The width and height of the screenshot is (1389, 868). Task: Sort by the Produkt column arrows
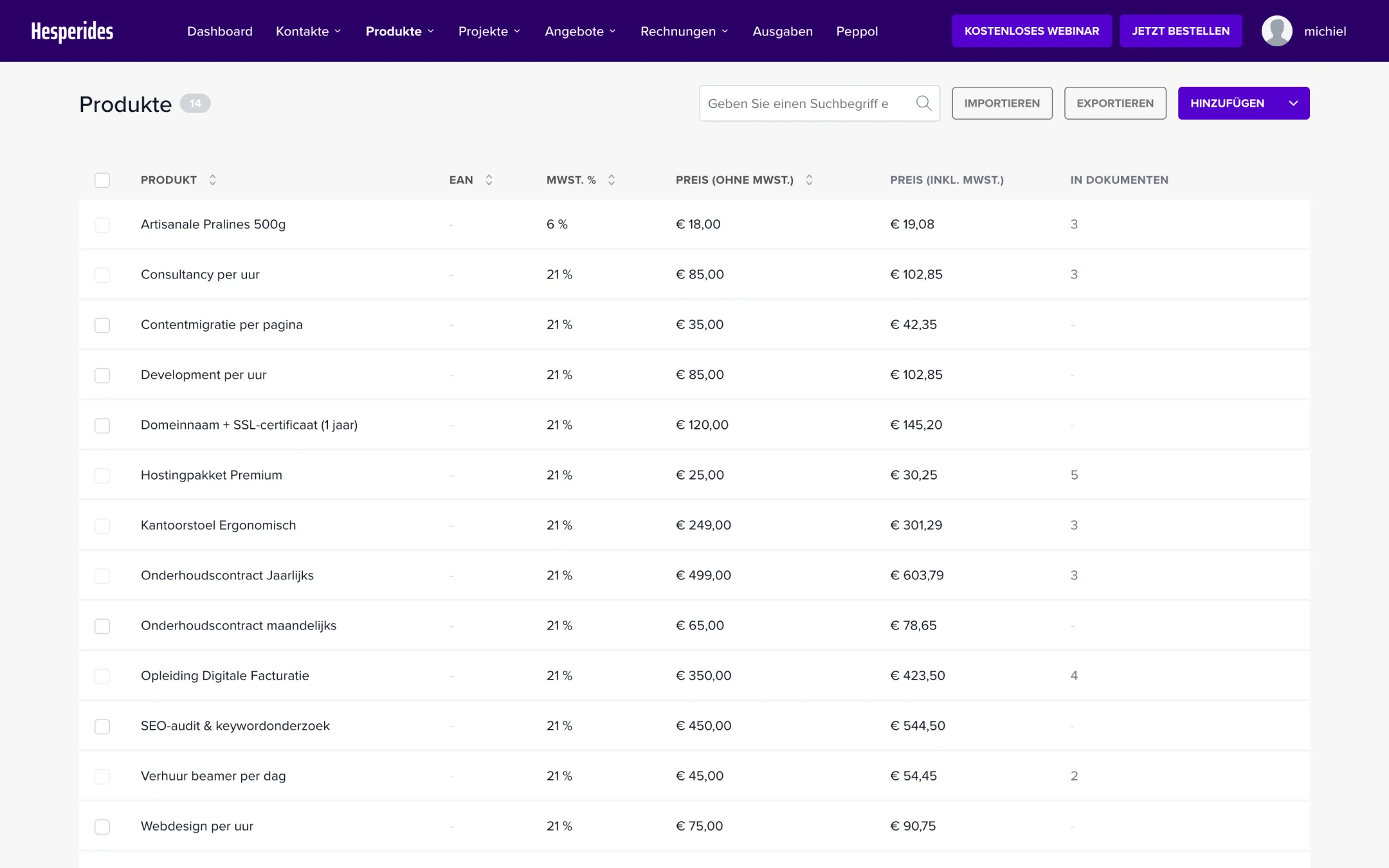pyautogui.click(x=213, y=180)
